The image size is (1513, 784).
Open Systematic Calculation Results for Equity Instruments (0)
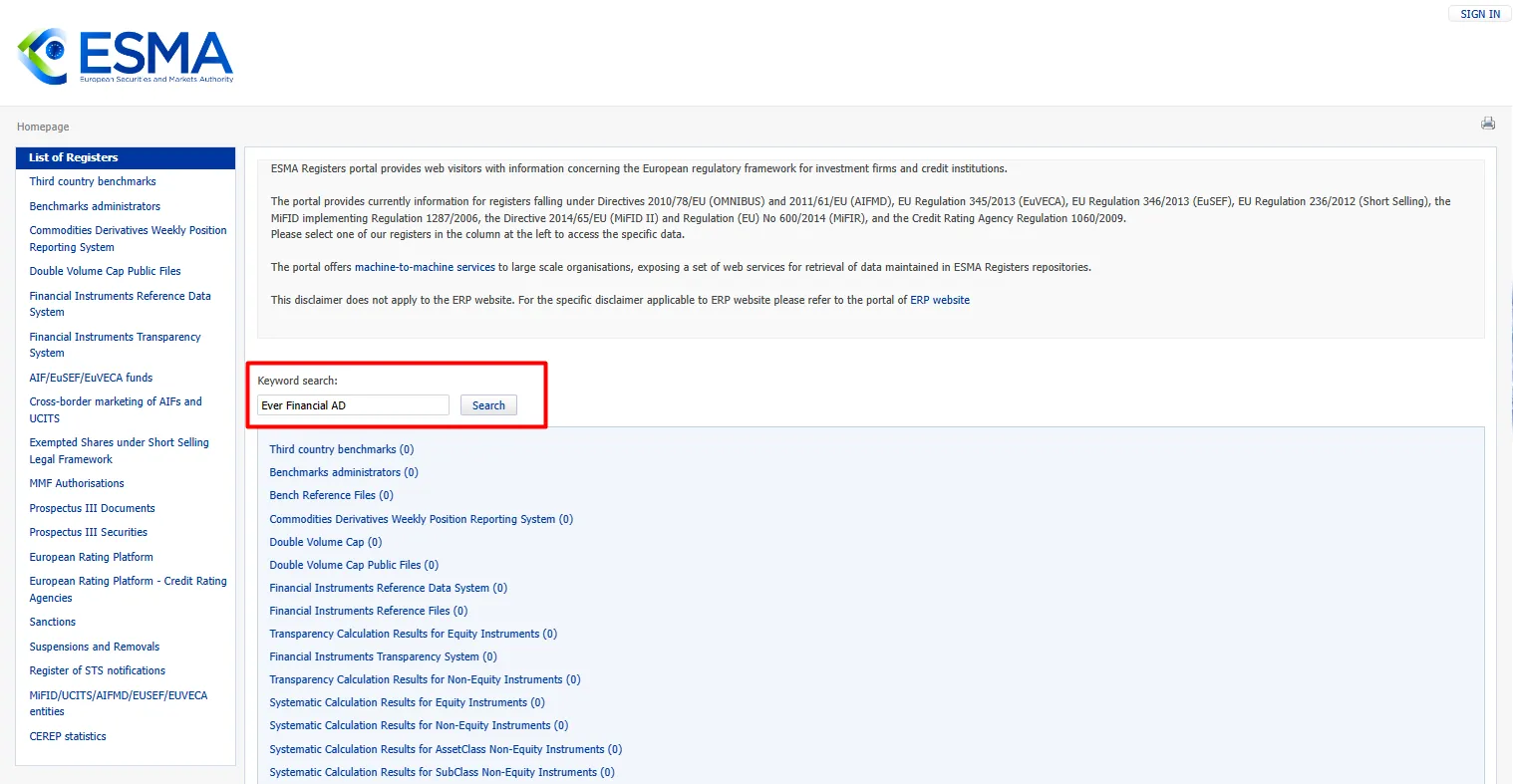[x=408, y=702]
